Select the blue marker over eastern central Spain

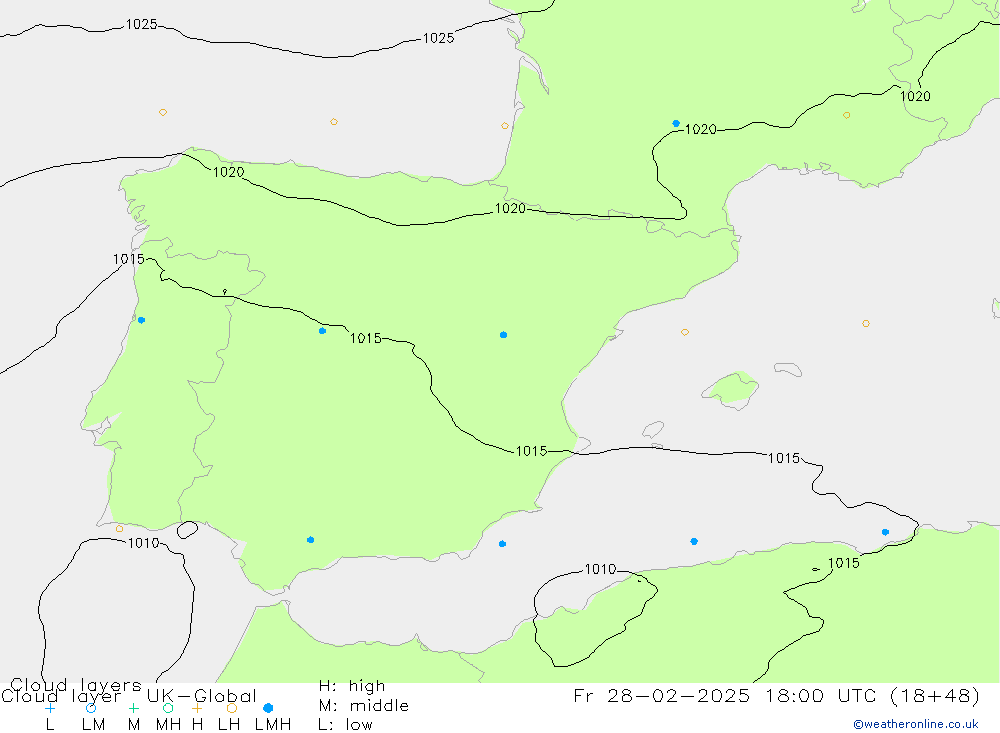[x=503, y=335]
